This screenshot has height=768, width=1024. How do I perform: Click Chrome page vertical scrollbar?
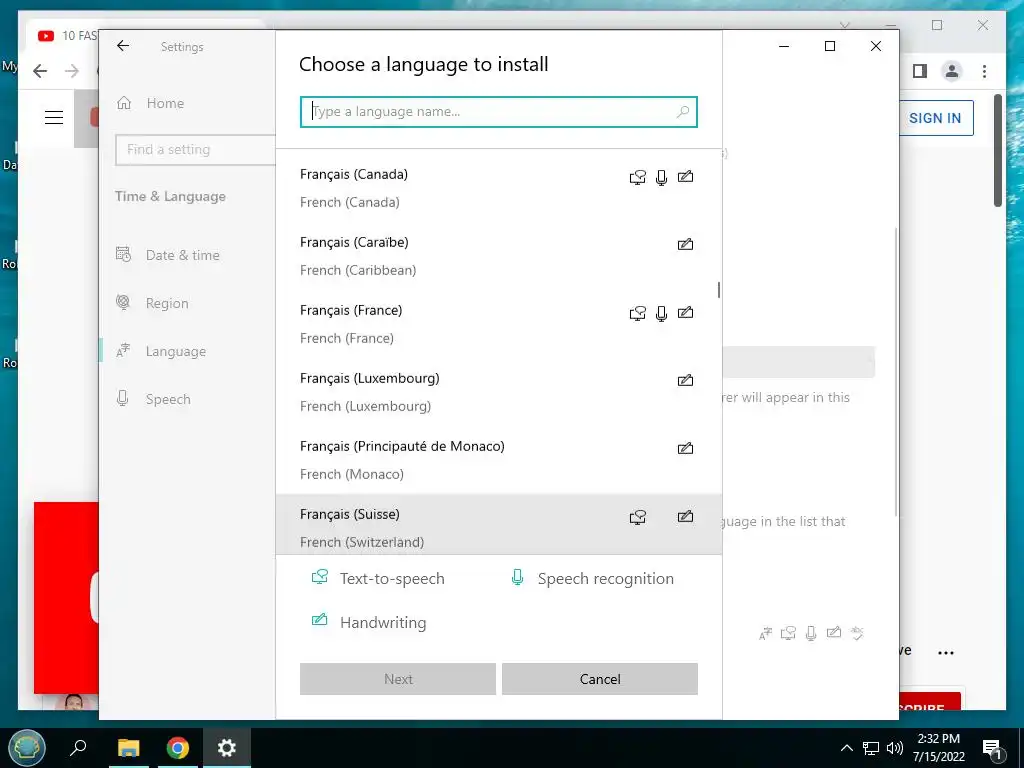click(998, 151)
